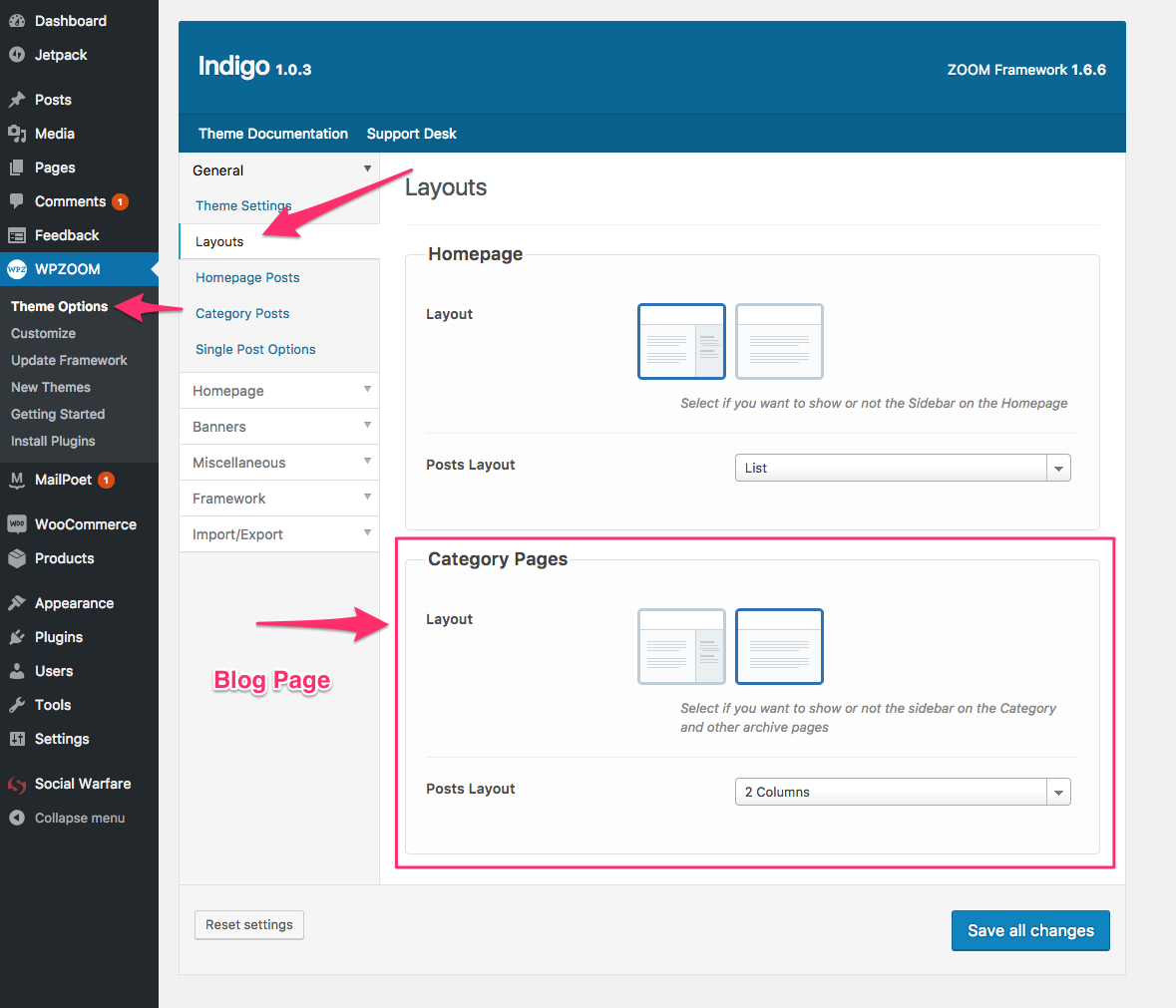
Task: Expand the Banners options section
Action: [279, 427]
